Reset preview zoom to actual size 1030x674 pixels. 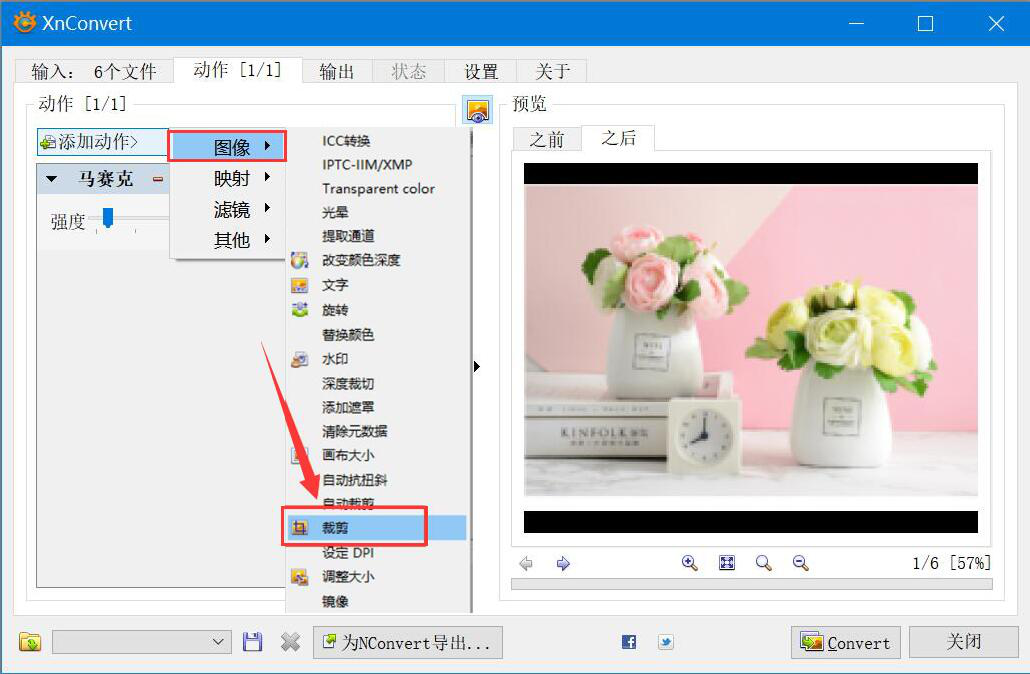(x=763, y=563)
